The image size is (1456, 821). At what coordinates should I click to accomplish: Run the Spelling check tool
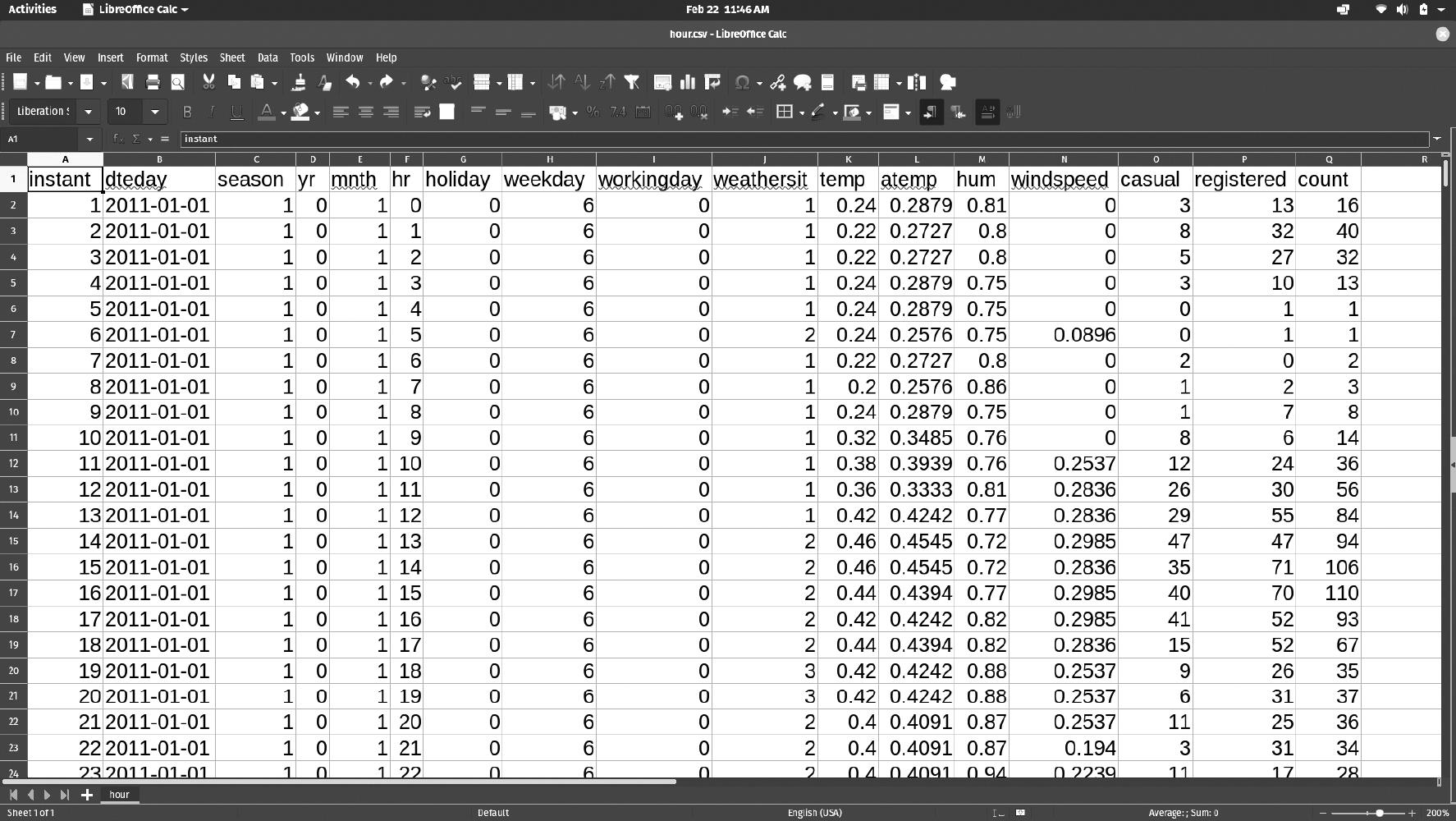point(453,82)
